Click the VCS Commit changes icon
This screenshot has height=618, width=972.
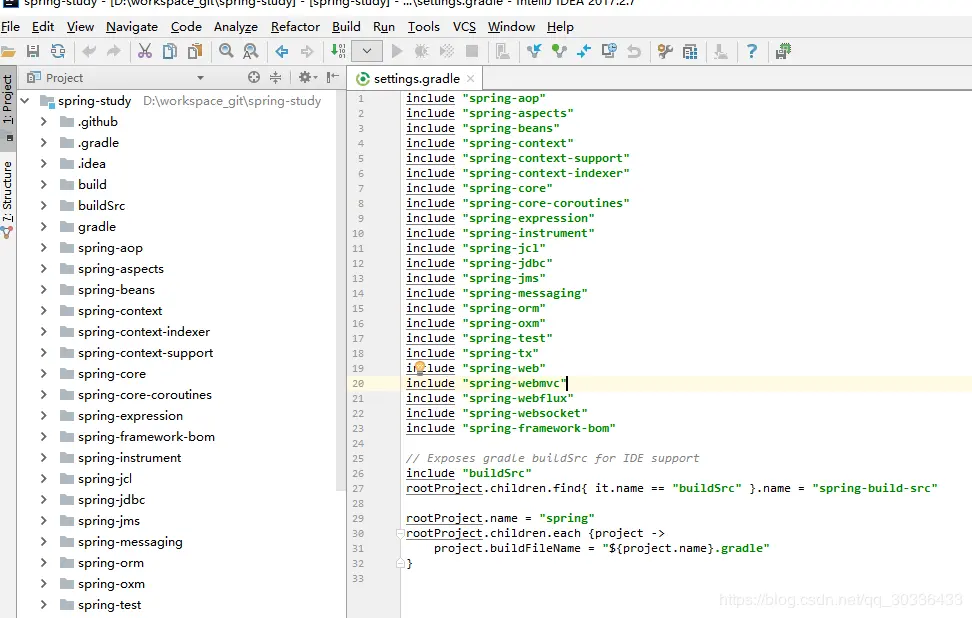(x=559, y=51)
